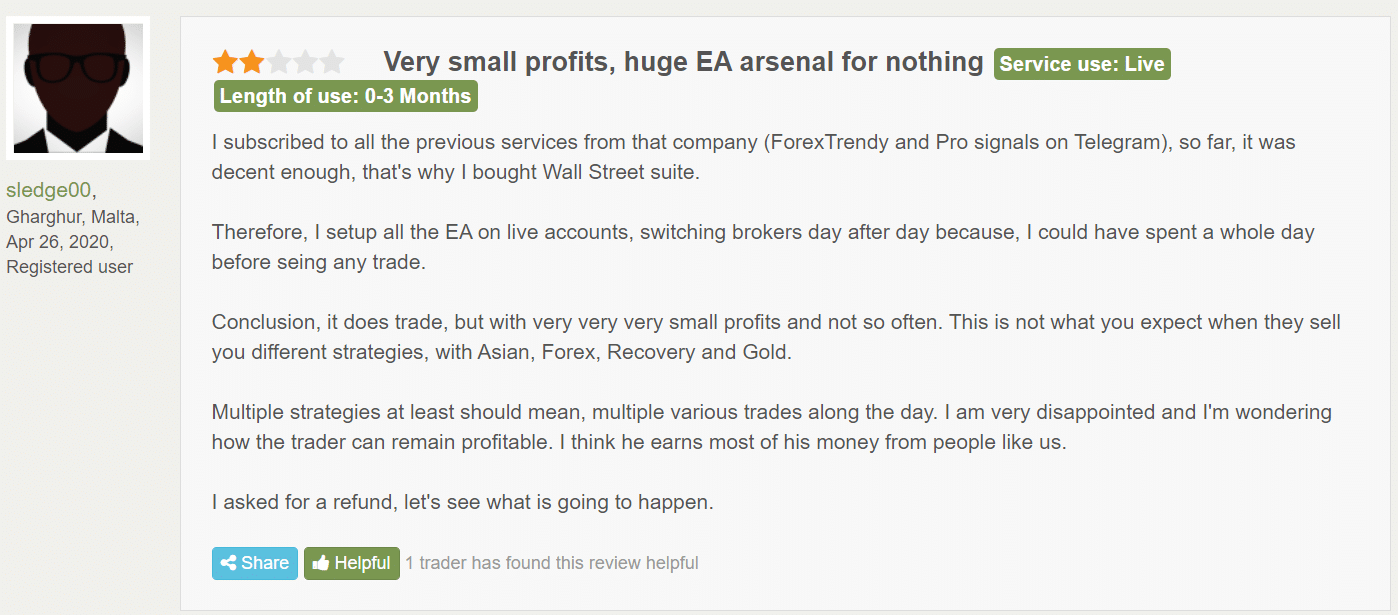
Task: Click the first orange rating star
Action: click(225, 63)
